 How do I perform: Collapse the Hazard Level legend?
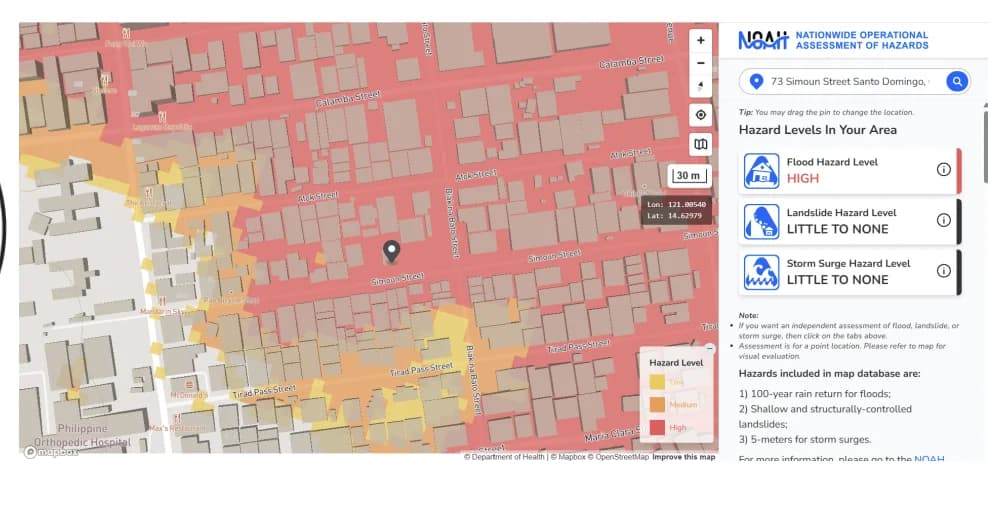(709, 348)
